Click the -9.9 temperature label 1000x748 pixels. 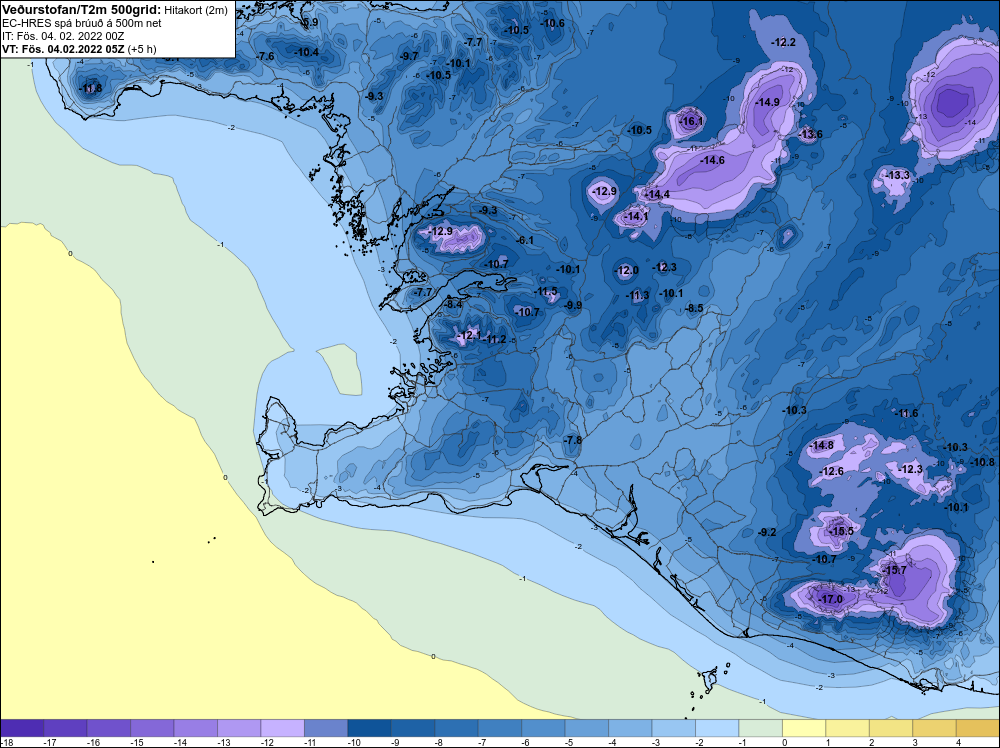click(x=573, y=305)
